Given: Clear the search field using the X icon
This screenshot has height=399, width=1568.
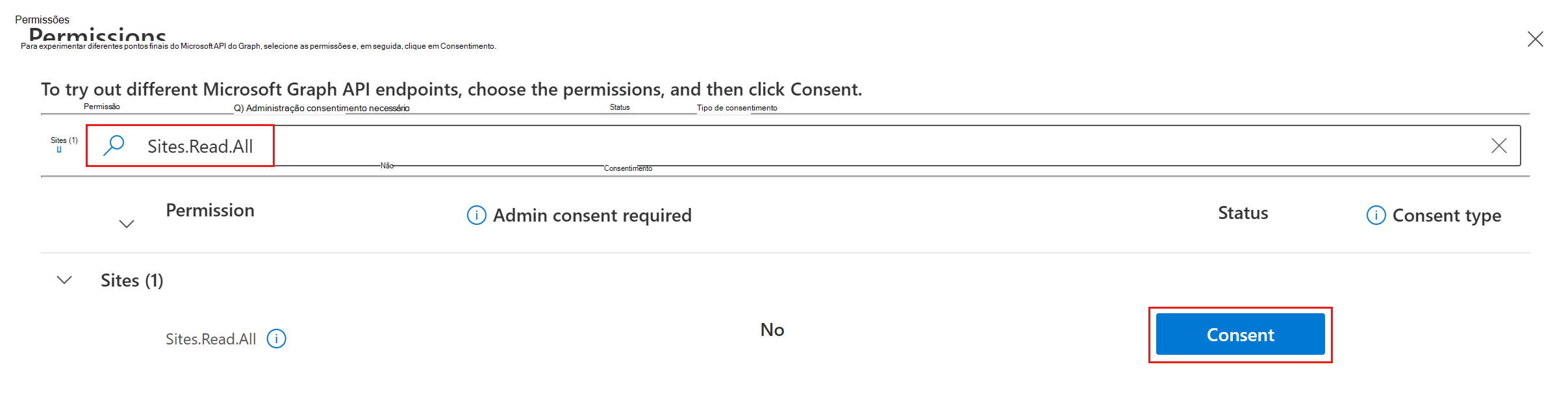Looking at the screenshot, I should click(1499, 146).
